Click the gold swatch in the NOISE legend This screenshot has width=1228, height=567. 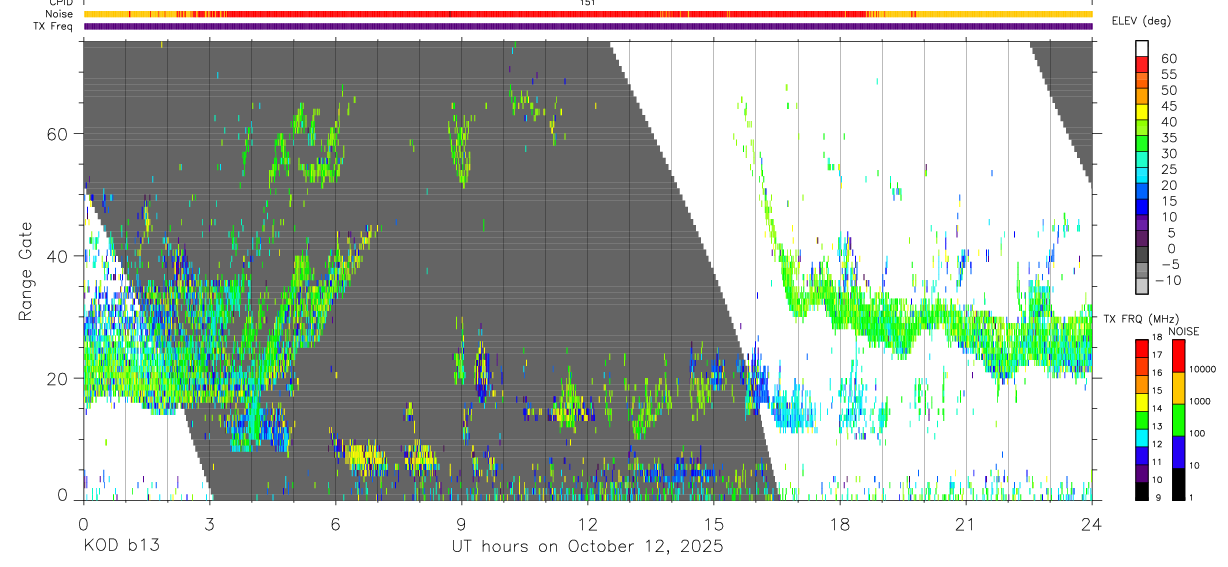(1178, 388)
